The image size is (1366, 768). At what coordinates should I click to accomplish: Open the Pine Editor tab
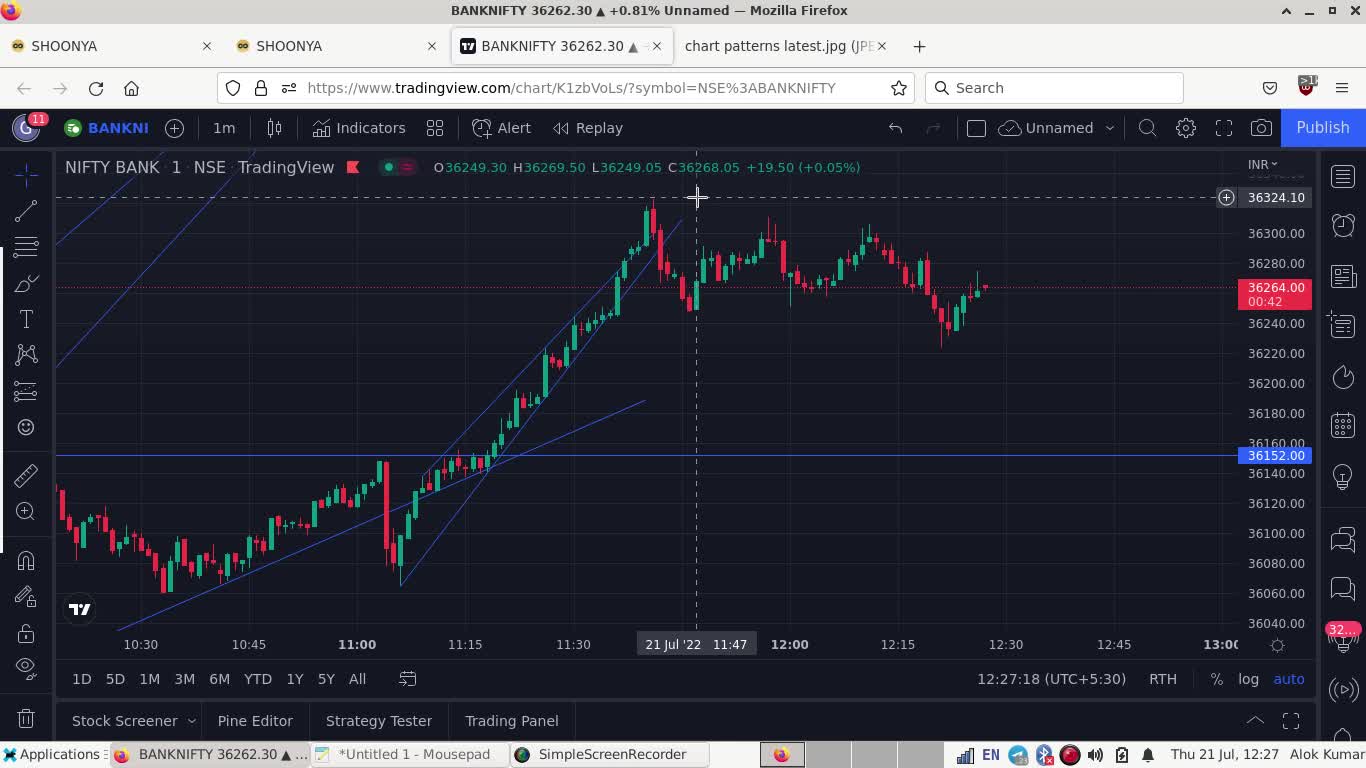point(255,721)
